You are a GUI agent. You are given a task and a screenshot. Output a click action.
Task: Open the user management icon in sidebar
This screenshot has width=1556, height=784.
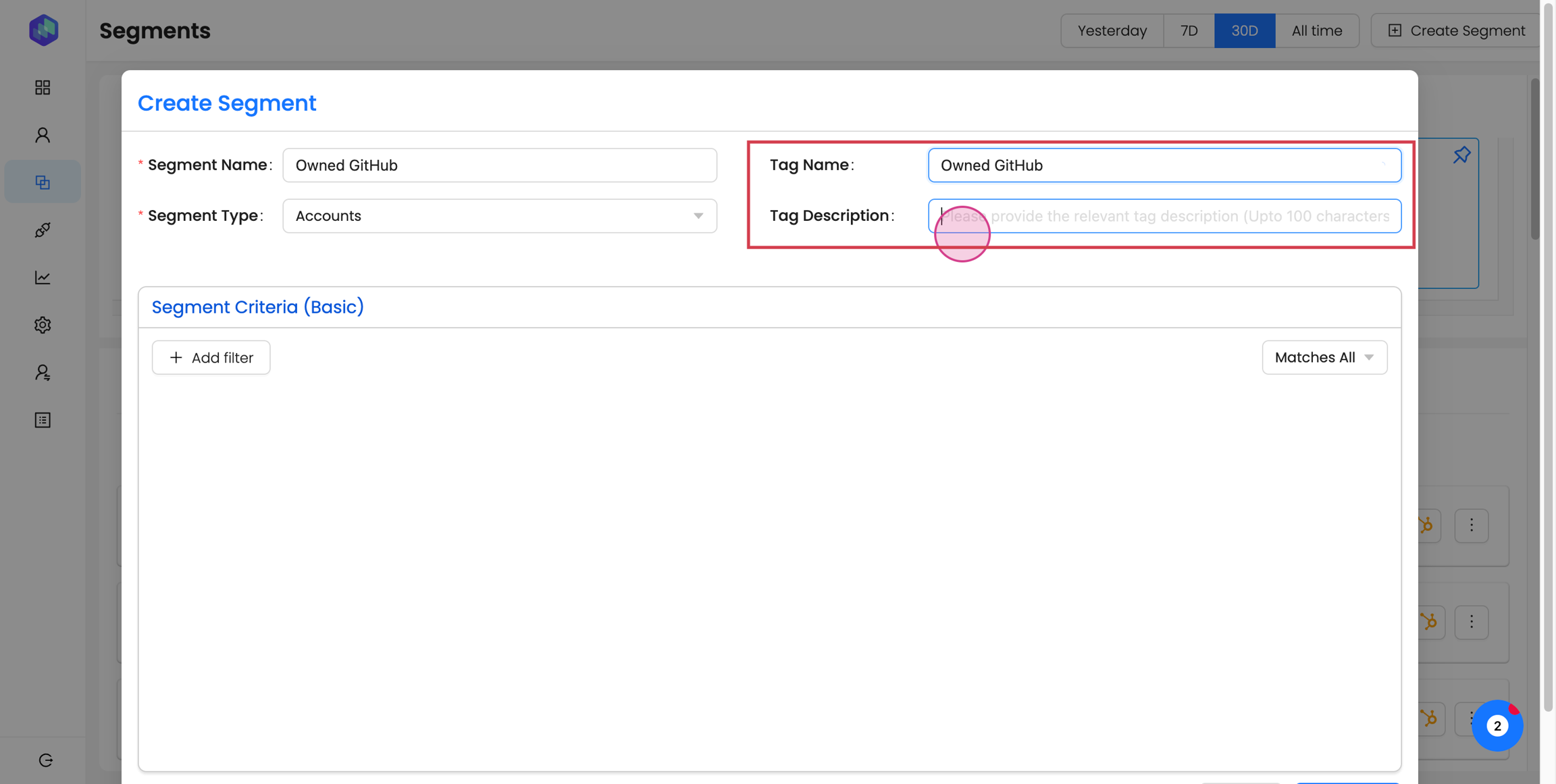click(x=43, y=373)
